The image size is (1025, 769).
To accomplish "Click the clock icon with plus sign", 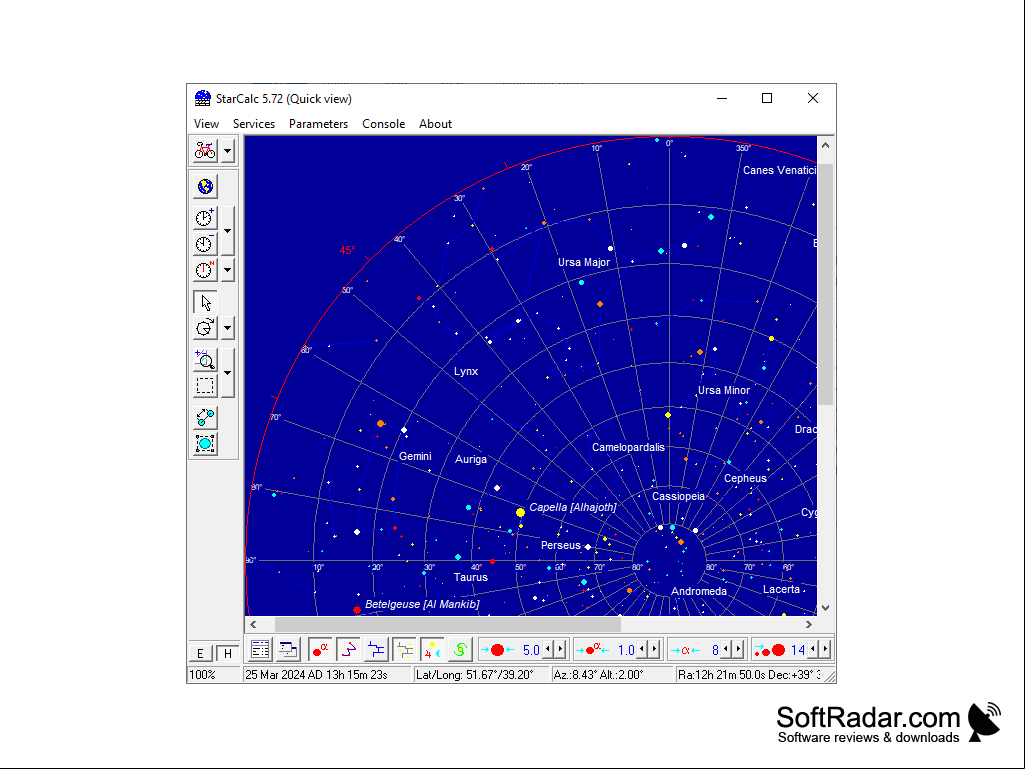I will pyautogui.click(x=205, y=218).
